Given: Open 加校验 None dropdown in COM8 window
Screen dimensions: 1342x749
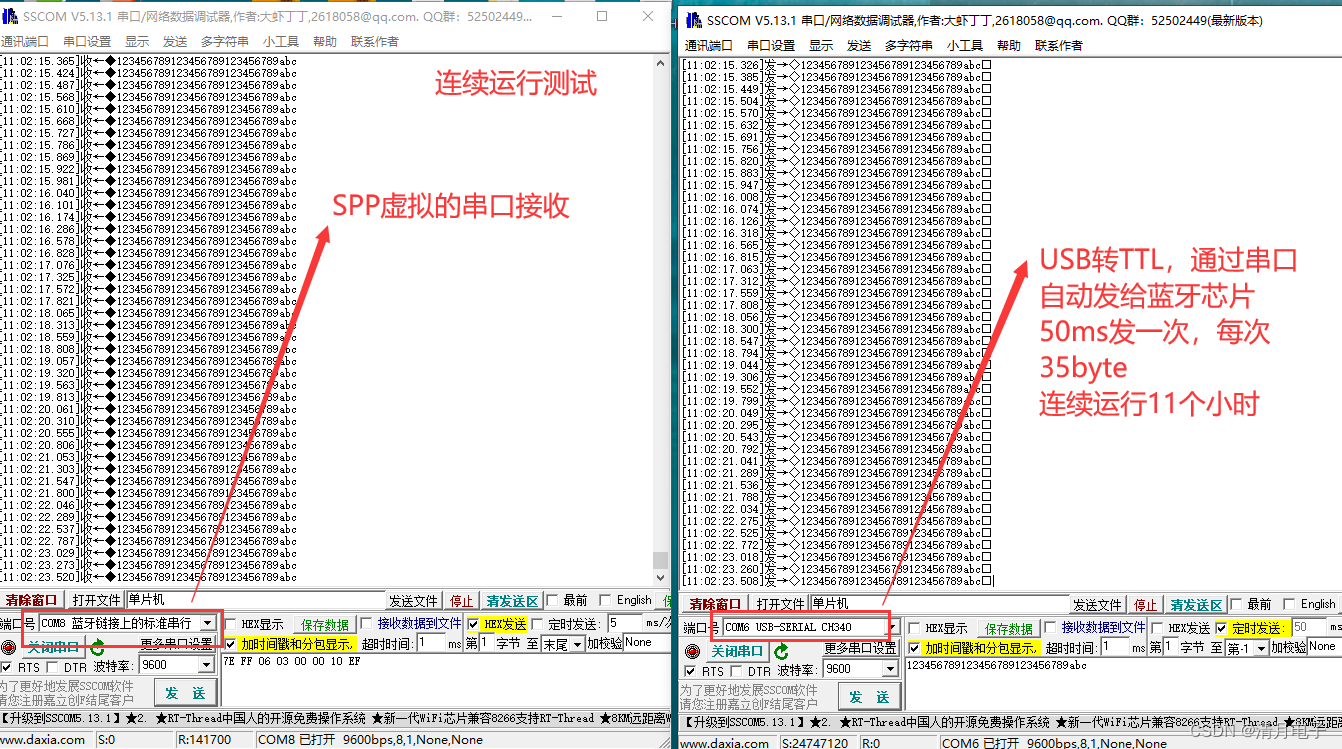Looking at the screenshot, I should click(646, 643).
